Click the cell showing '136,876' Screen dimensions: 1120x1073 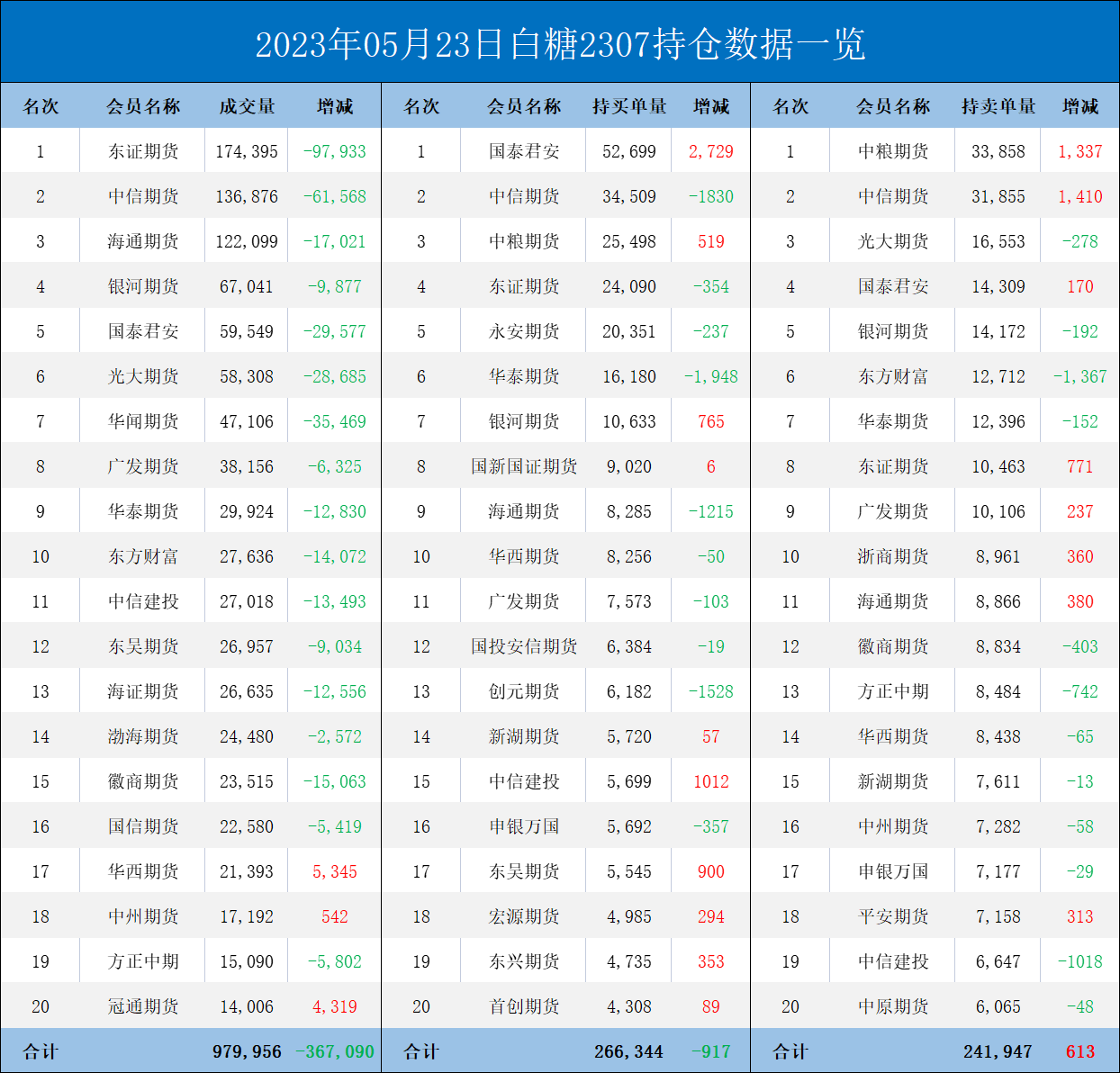click(247, 196)
